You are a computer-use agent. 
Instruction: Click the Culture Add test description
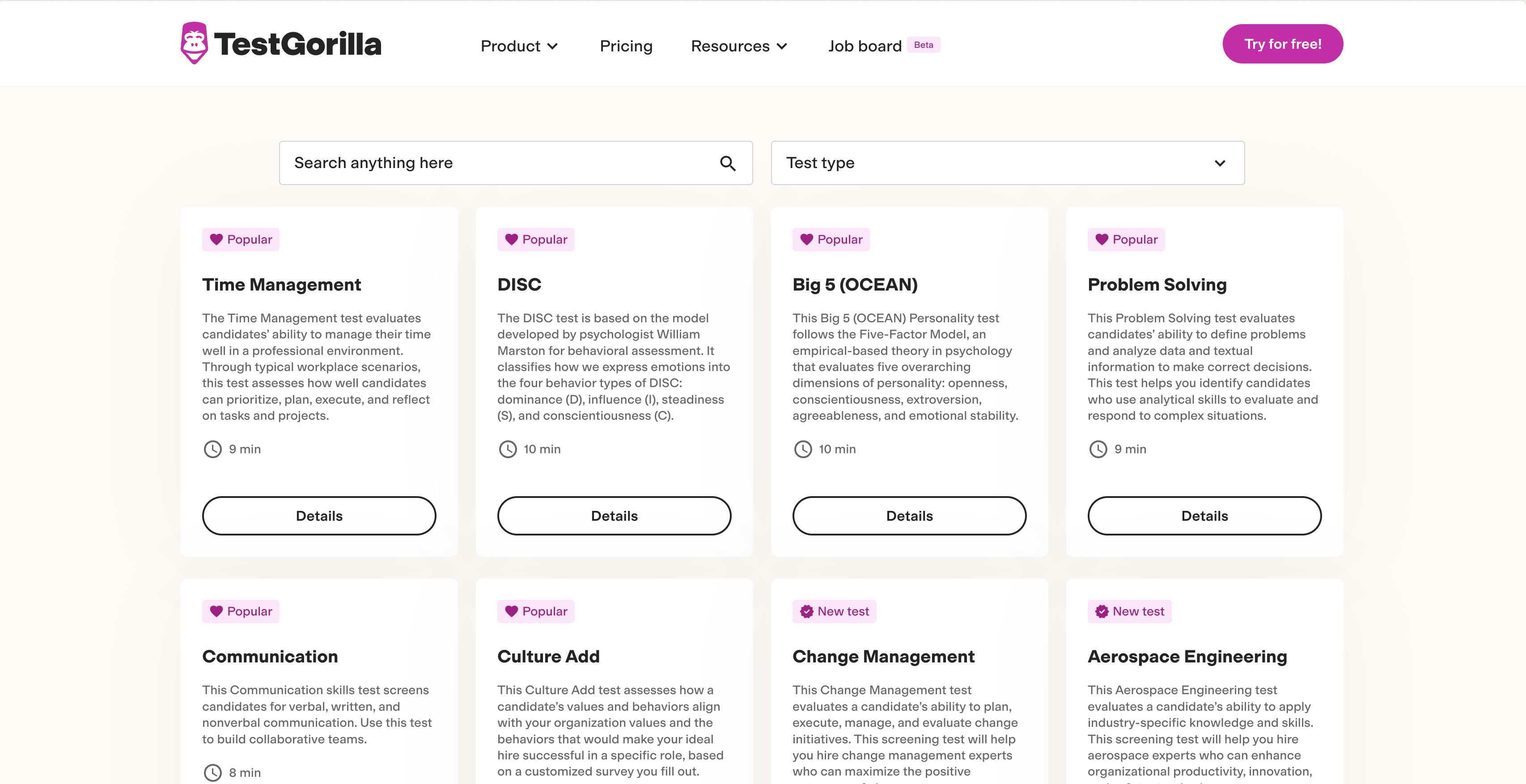610,731
